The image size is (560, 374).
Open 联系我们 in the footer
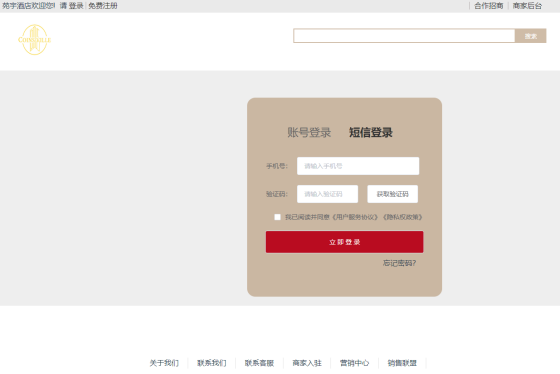[x=211, y=363]
